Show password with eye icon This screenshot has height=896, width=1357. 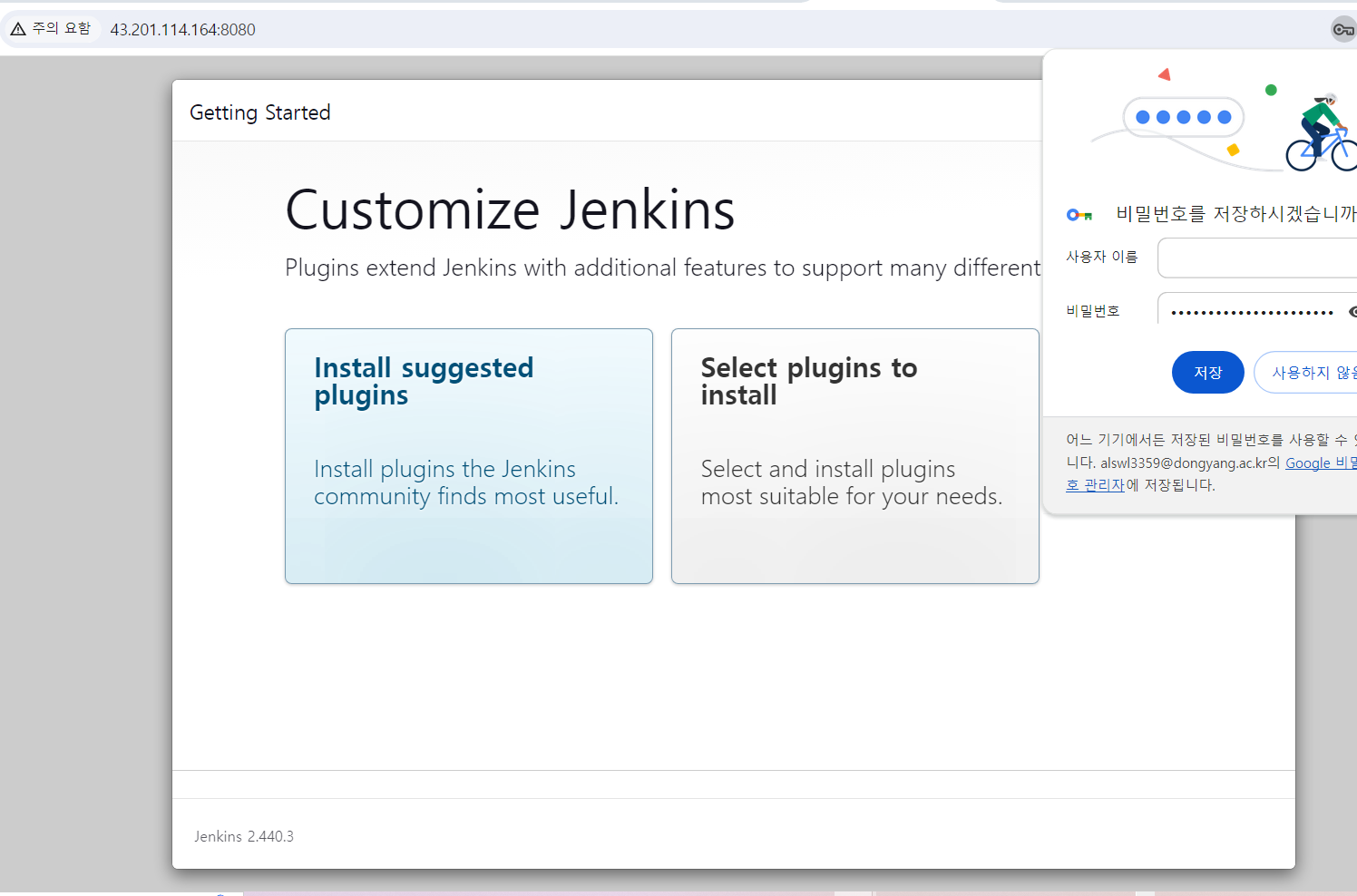click(1352, 312)
